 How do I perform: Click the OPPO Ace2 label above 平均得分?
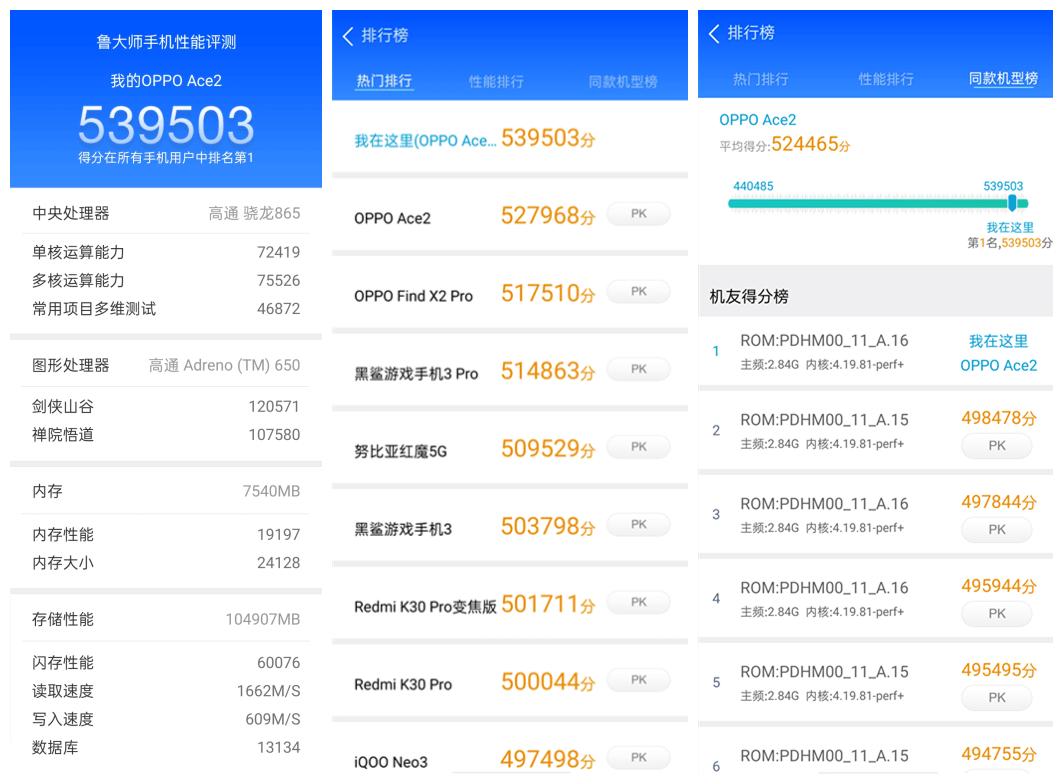point(758,119)
